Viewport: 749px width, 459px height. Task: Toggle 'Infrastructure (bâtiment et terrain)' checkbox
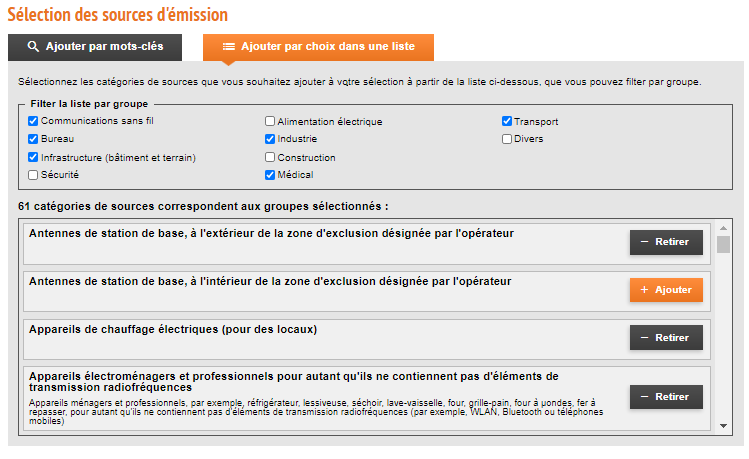coord(33,157)
